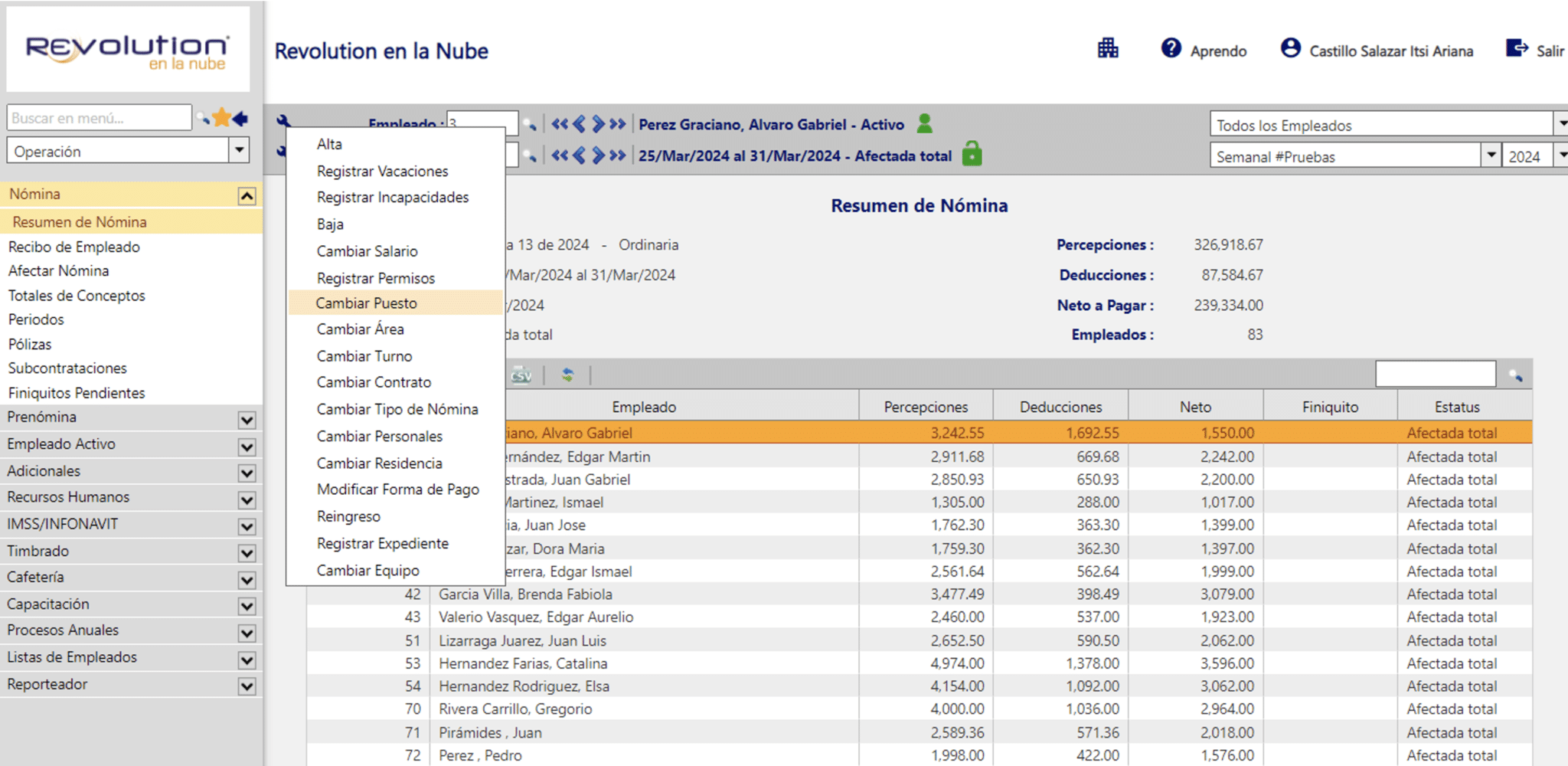1568x766 pixels.
Task: Click the green padlock period icon
Action: tap(972, 154)
